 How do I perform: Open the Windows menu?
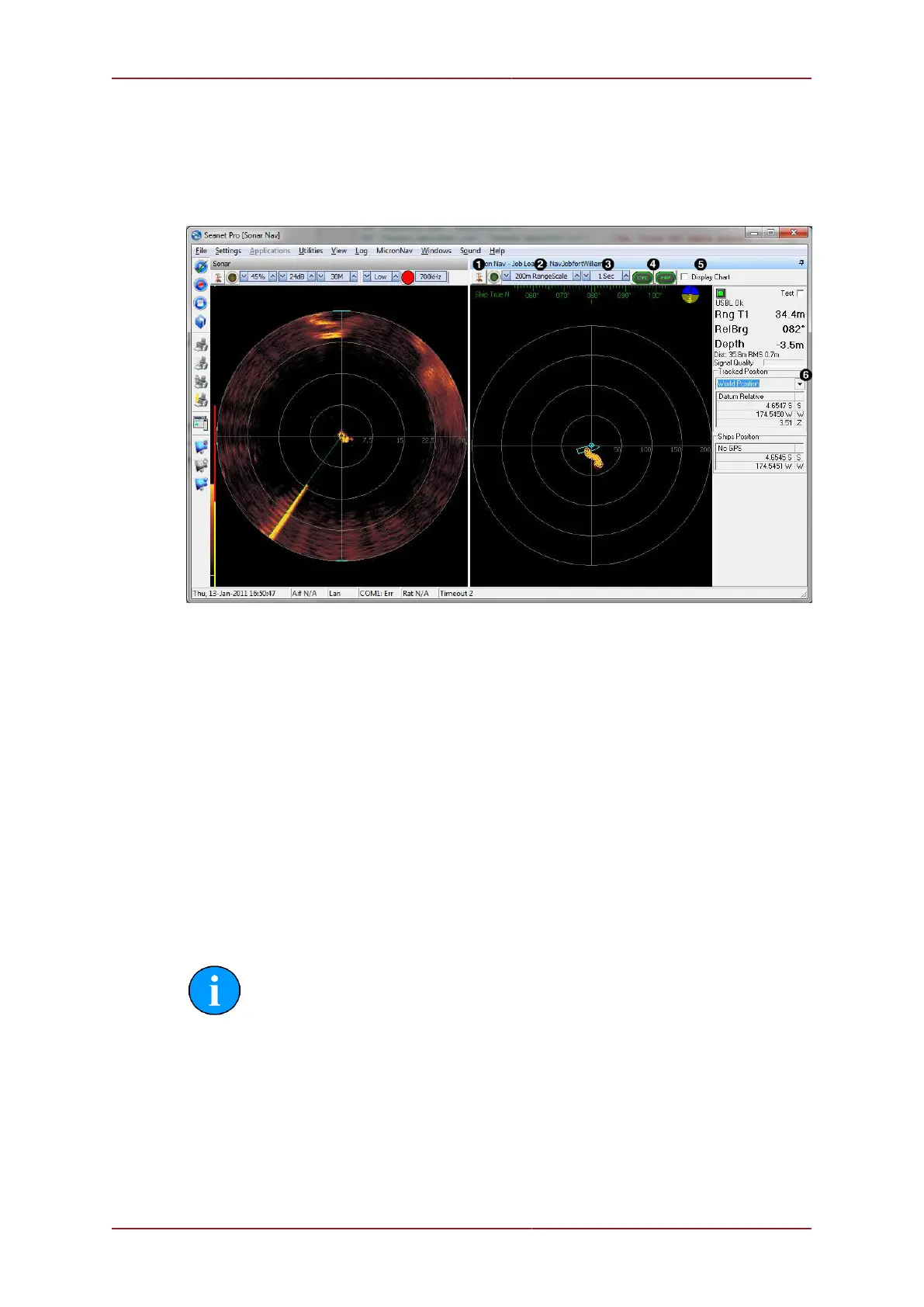click(436, 251)
